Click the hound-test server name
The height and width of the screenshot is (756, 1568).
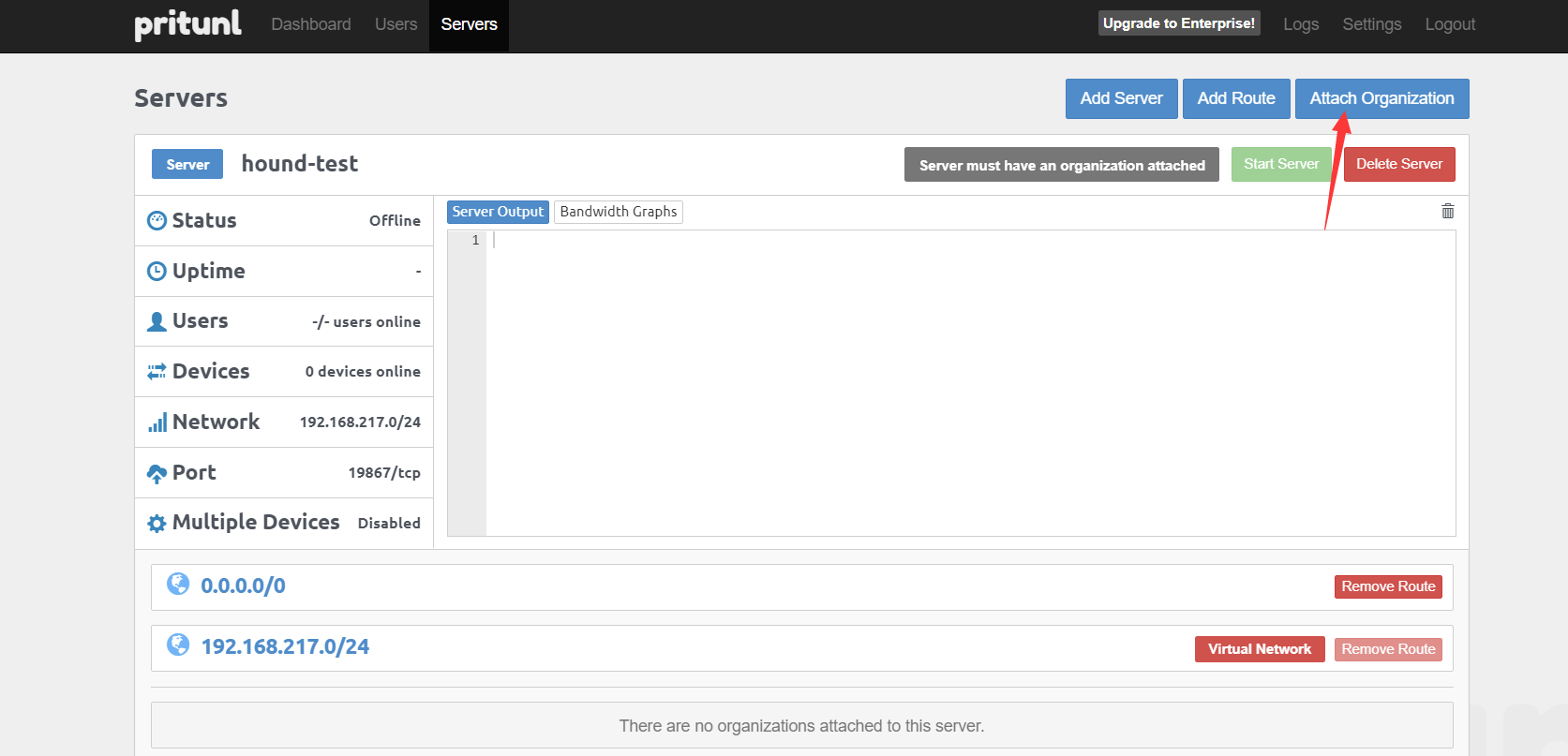tap(300, 164)
